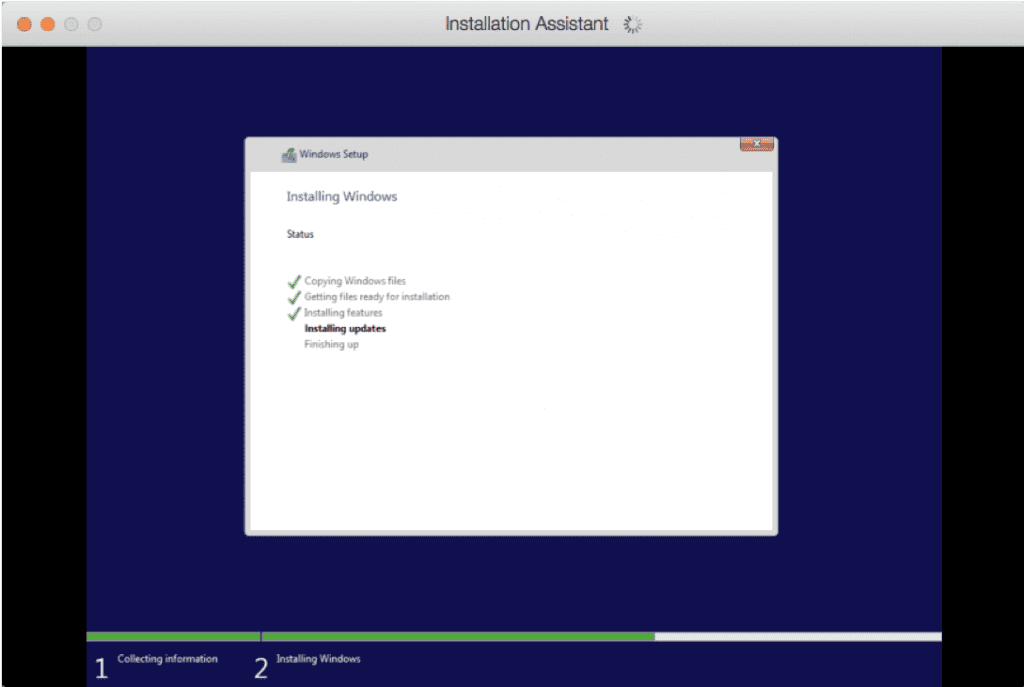Click the first disabled gray titlebar button
The width and height of the screenshot is (1024, 687).
71,24
